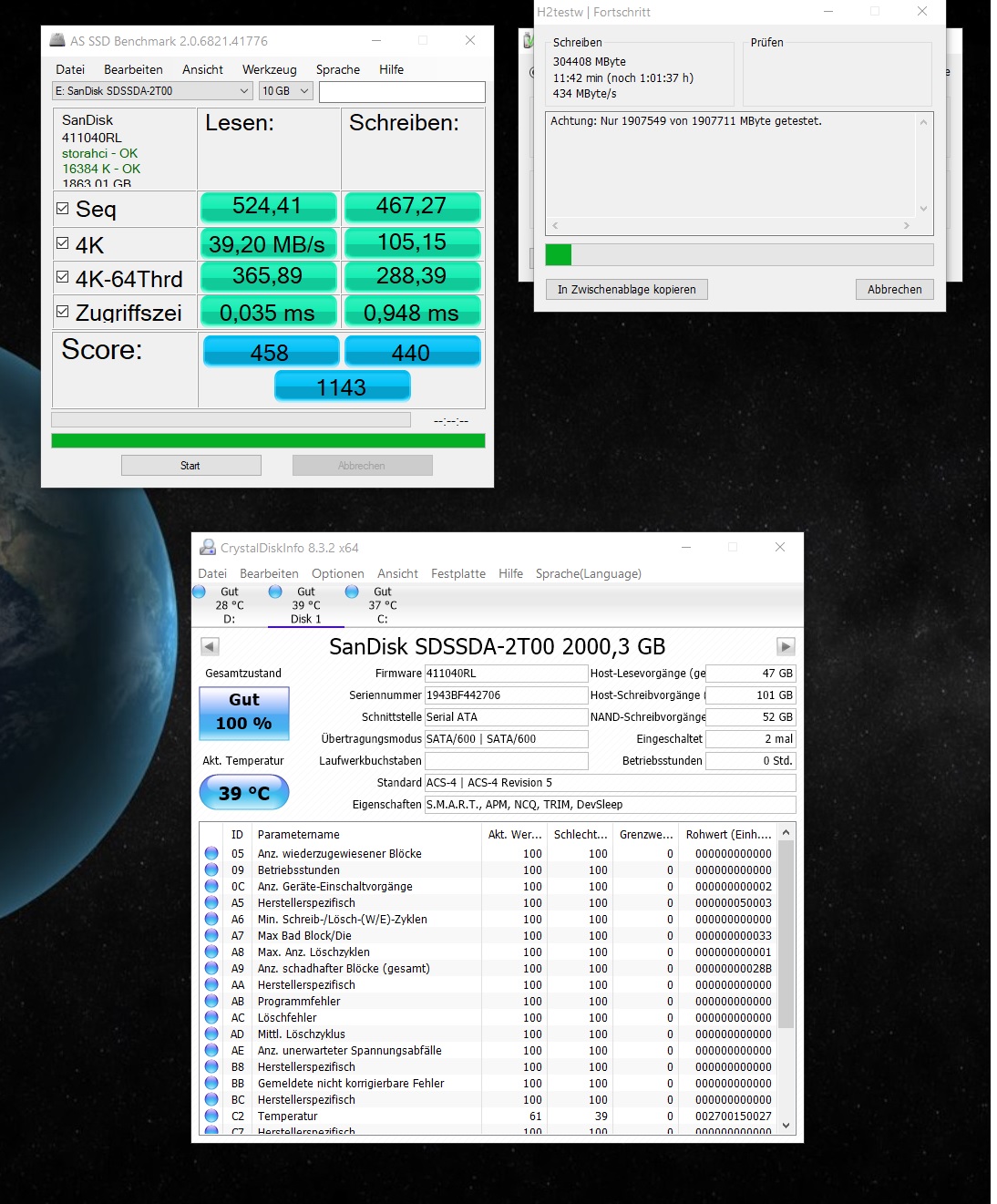This screenshot has width=997, height=1204.
Task: Click the AS SSD Benchmark title bar icon
Action: pyautogui.click(x=57, y=40)
